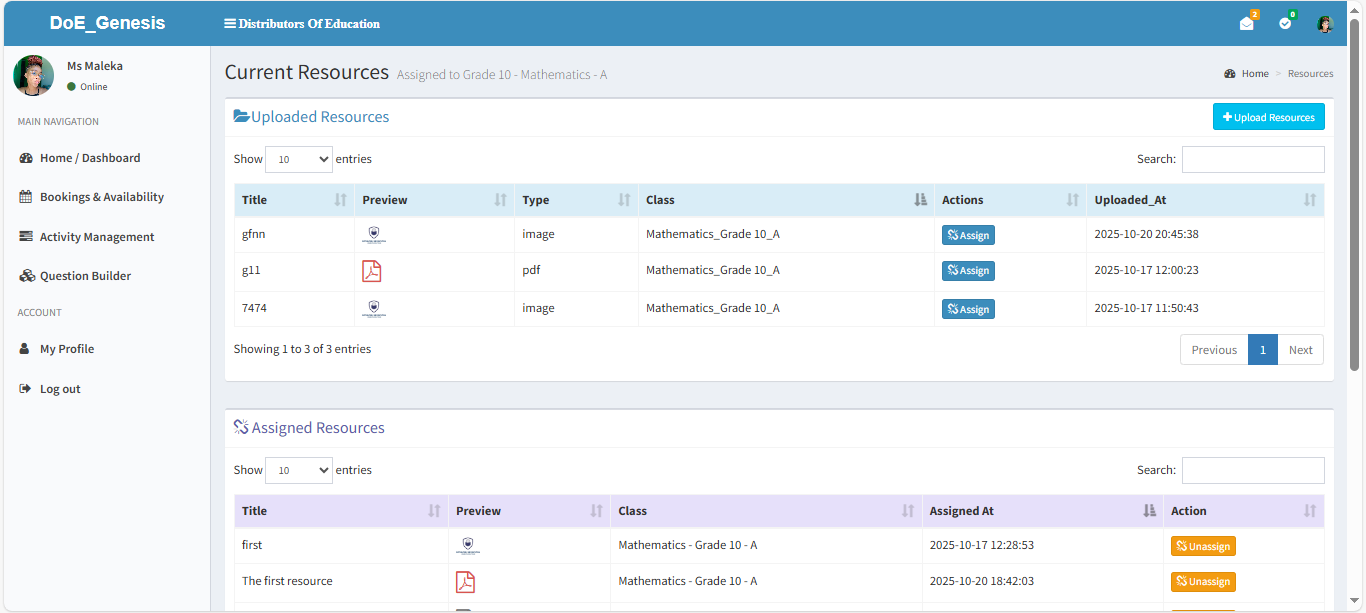Go to Bookings & Availability
The width and height of the screenshot is (1366, 613).
(101, 197)
